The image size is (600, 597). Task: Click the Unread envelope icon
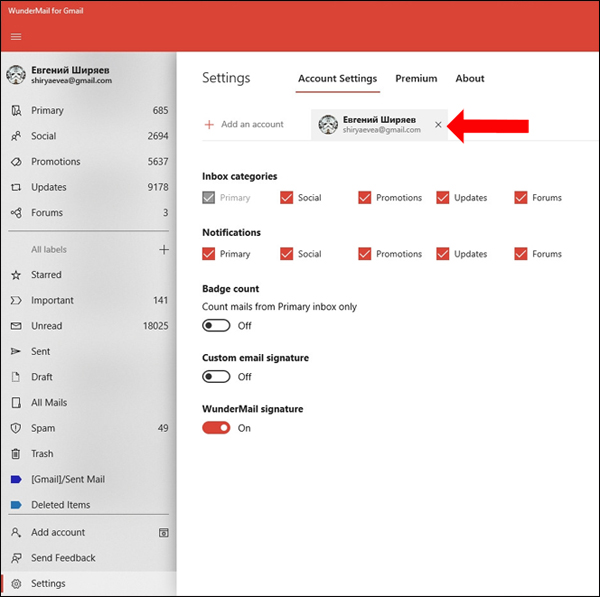[16, 326]
